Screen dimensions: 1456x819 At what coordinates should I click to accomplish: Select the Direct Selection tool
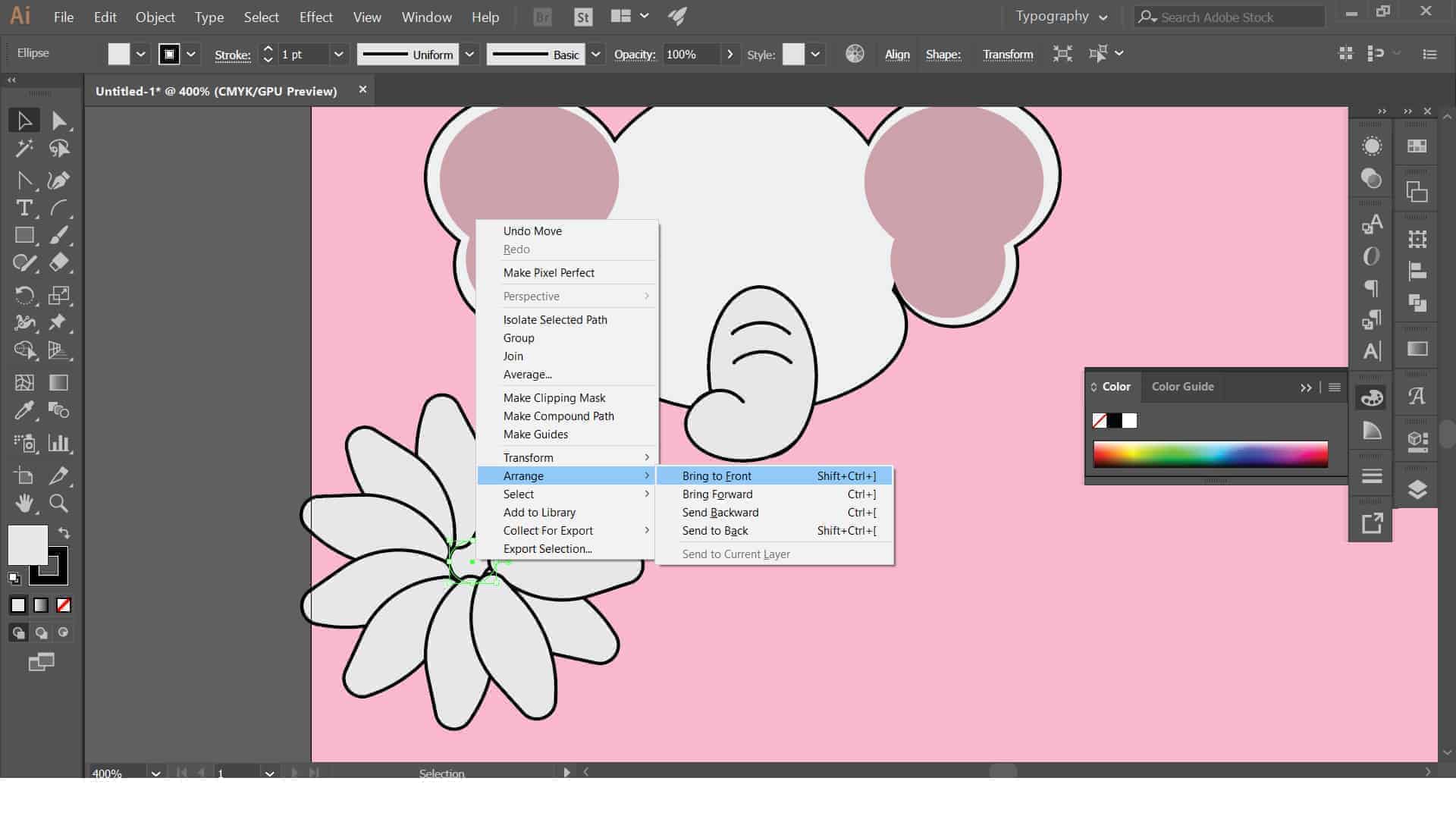click(59, 121)
